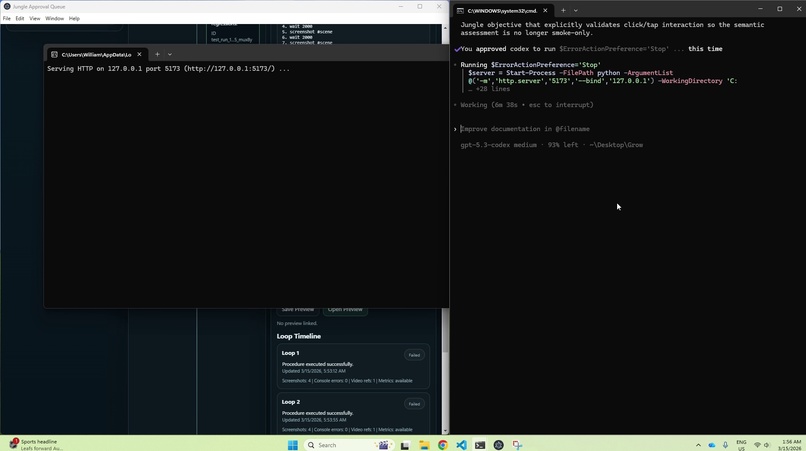Click the 'Serving HTTP on 127.0.0.1' output line
Screen dimensions: 806x451
pos(169,69)
